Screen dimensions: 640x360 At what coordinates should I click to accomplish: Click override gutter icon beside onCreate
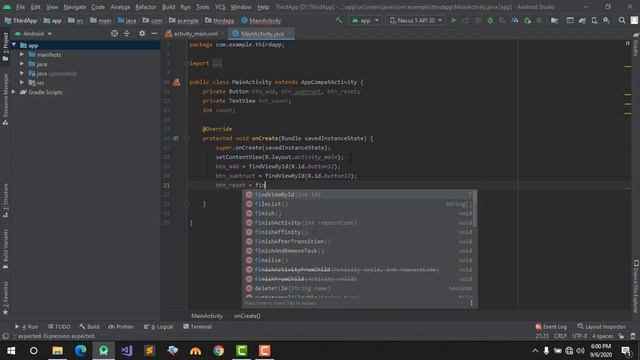(x=176, y=138)
